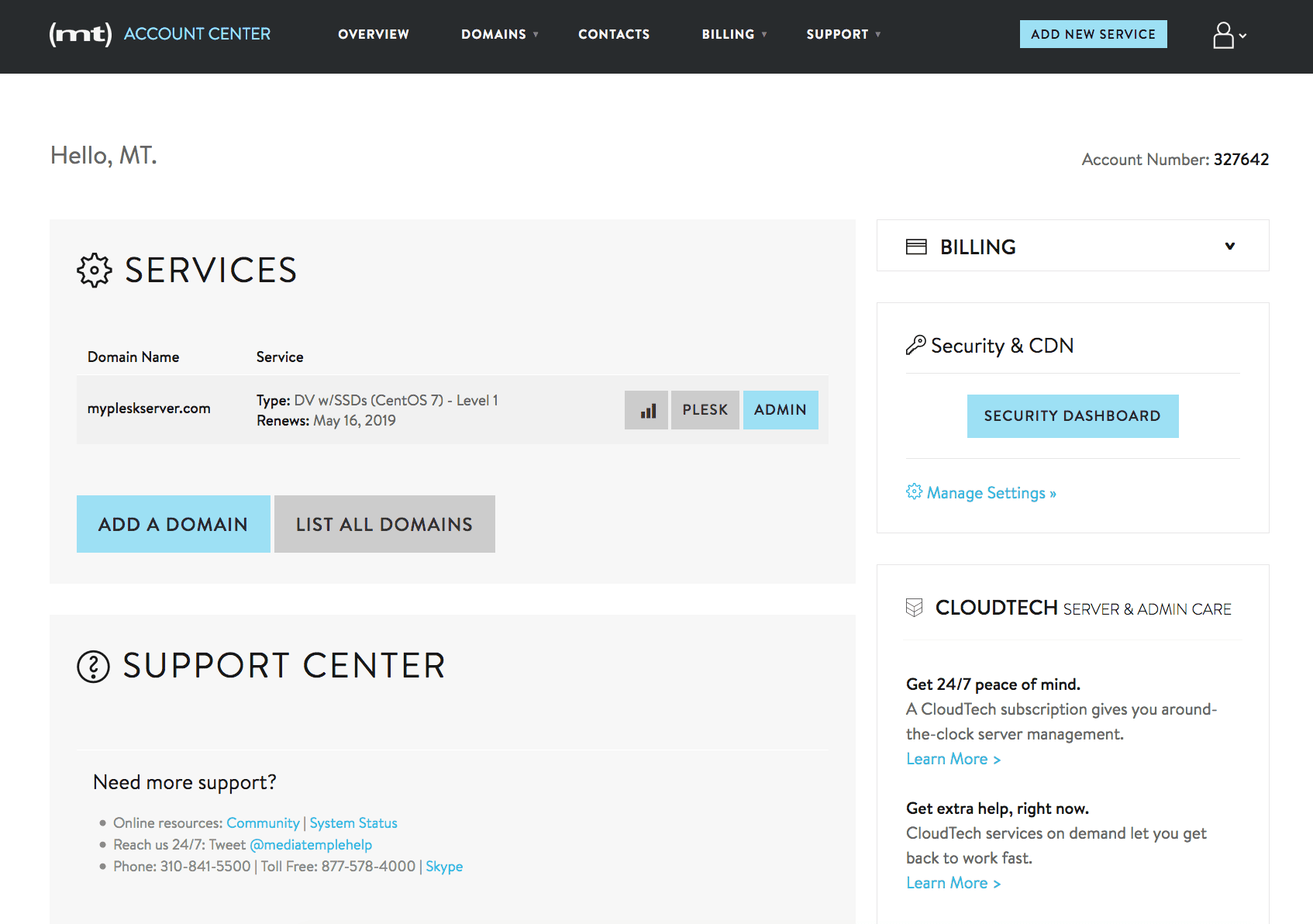Screen dimensions: 1313x924
Task: Click the Billing credit card icon
Action: (916, 246)
